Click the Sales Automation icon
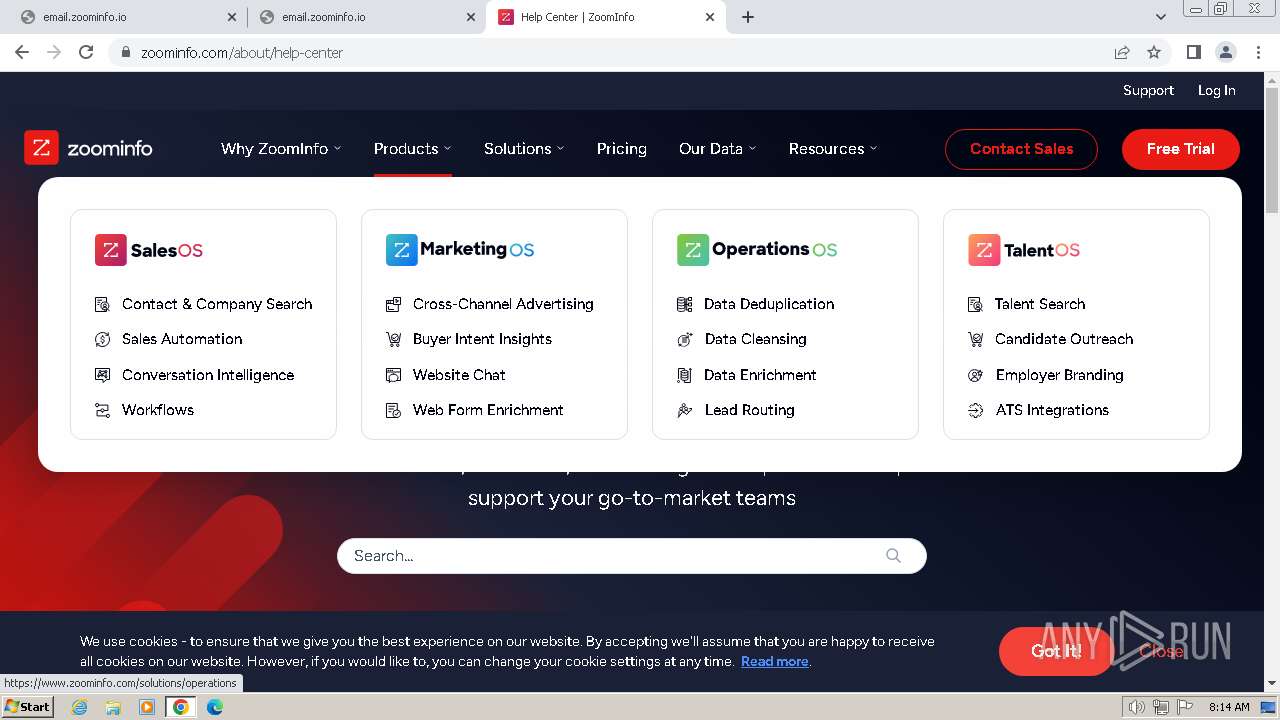This screenshot has height=720, width=1280. pyautogui.click(x=102, y=339)
